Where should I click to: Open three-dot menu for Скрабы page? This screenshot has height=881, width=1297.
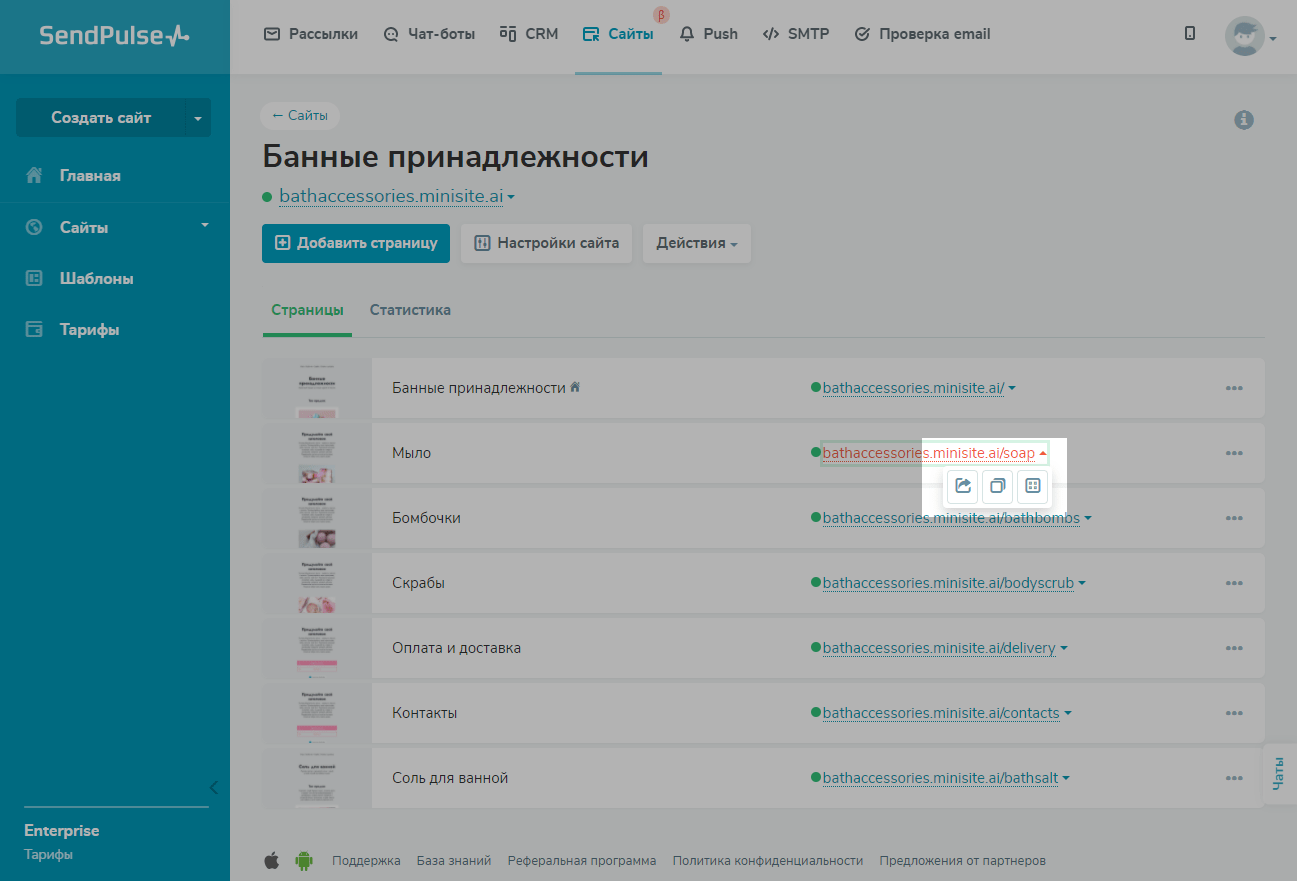[1234, 583]
